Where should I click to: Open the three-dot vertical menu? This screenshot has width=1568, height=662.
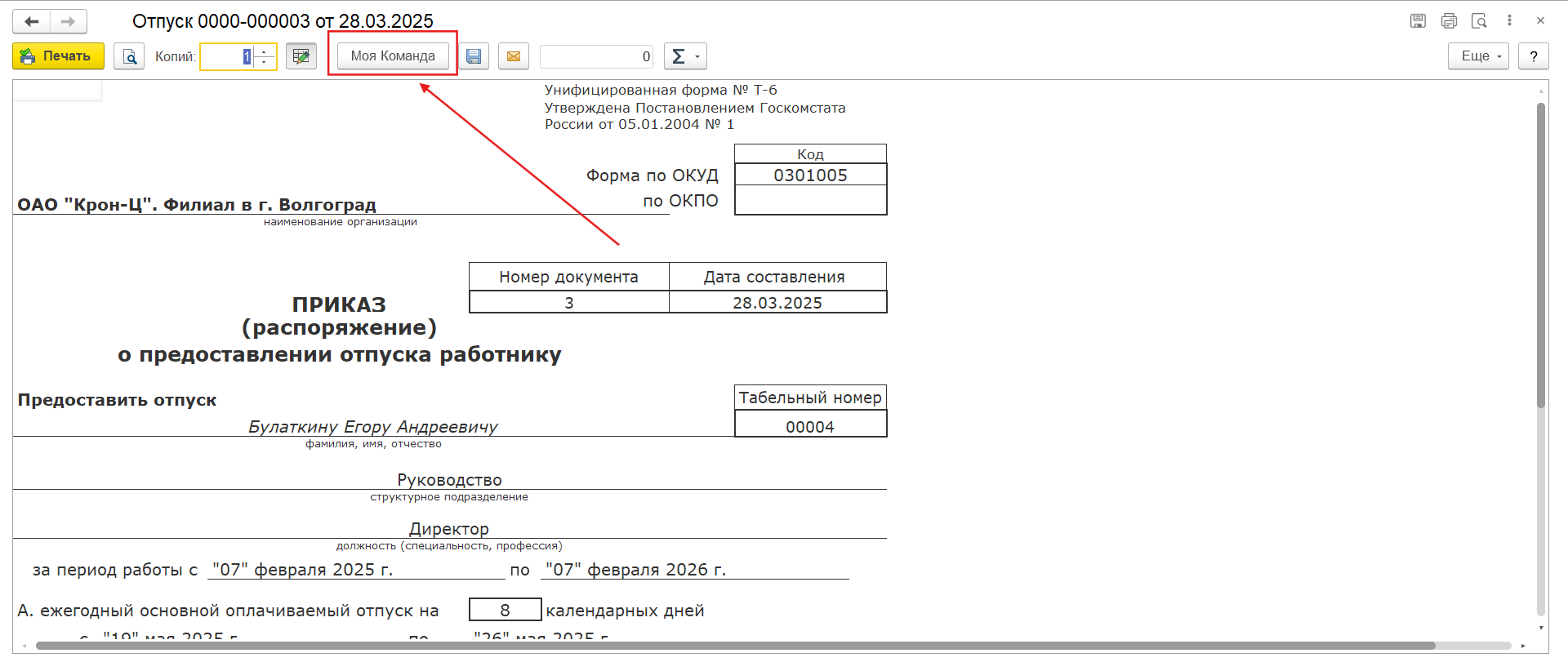(x=1509, y=21)
